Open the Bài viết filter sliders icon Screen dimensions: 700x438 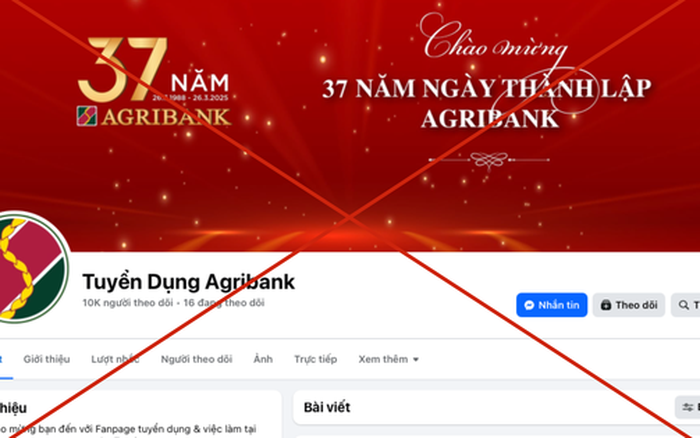(688, 407)
